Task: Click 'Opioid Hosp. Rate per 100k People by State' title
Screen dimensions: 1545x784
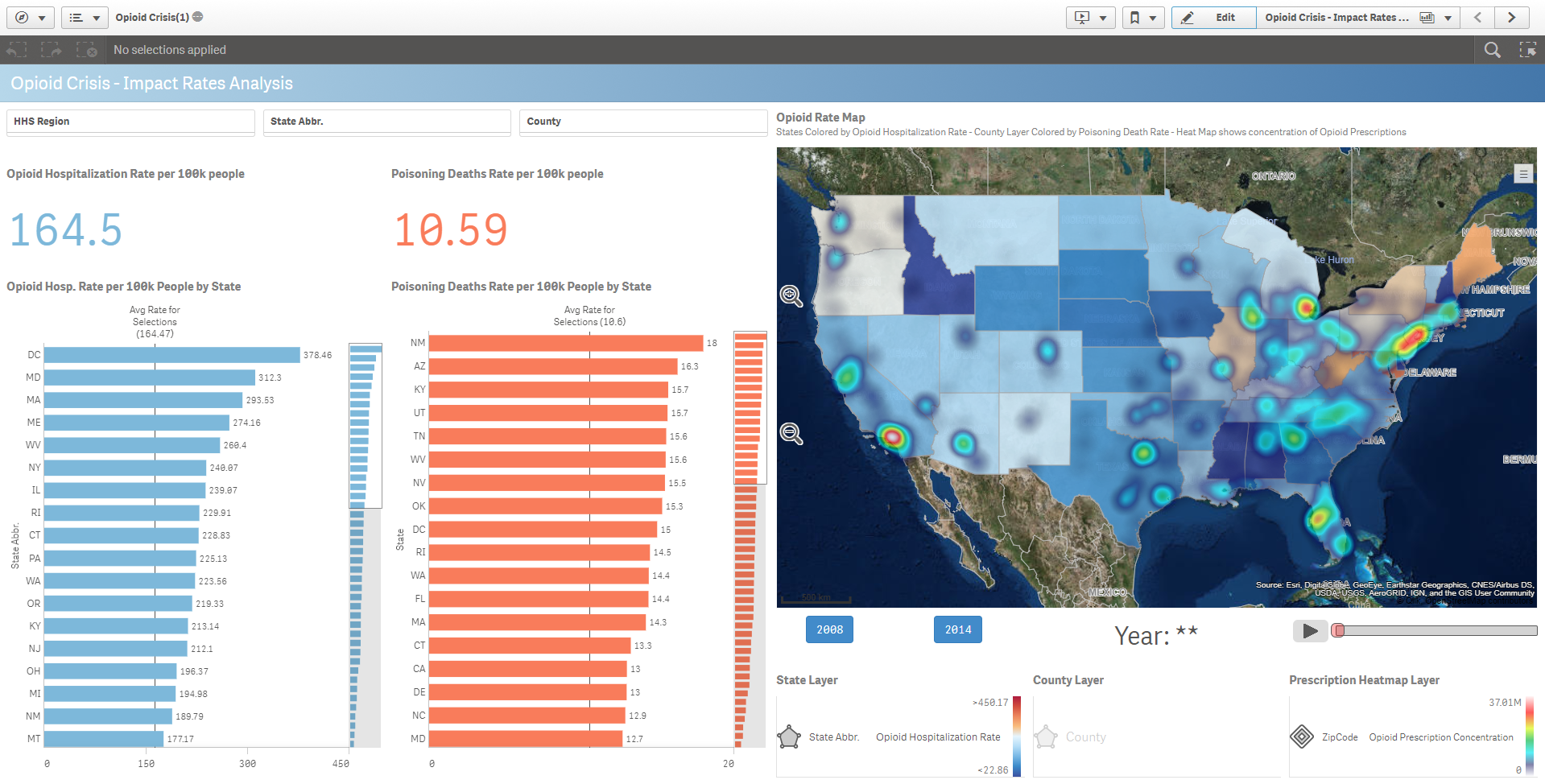Action: [x=124, y=287]
